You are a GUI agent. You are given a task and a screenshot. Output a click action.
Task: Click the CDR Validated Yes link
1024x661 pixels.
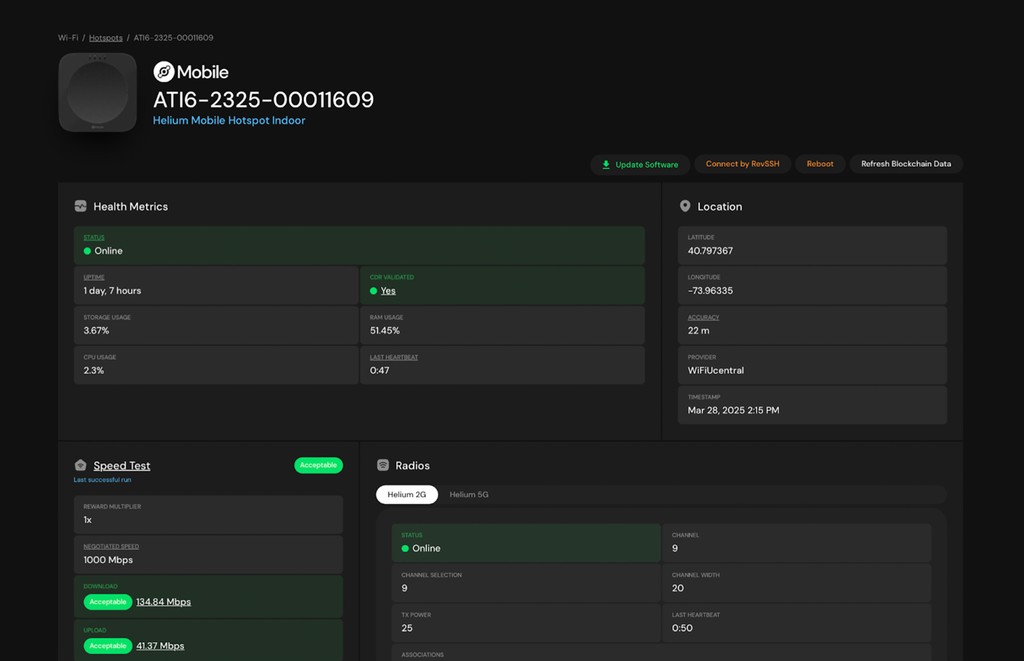388,291
